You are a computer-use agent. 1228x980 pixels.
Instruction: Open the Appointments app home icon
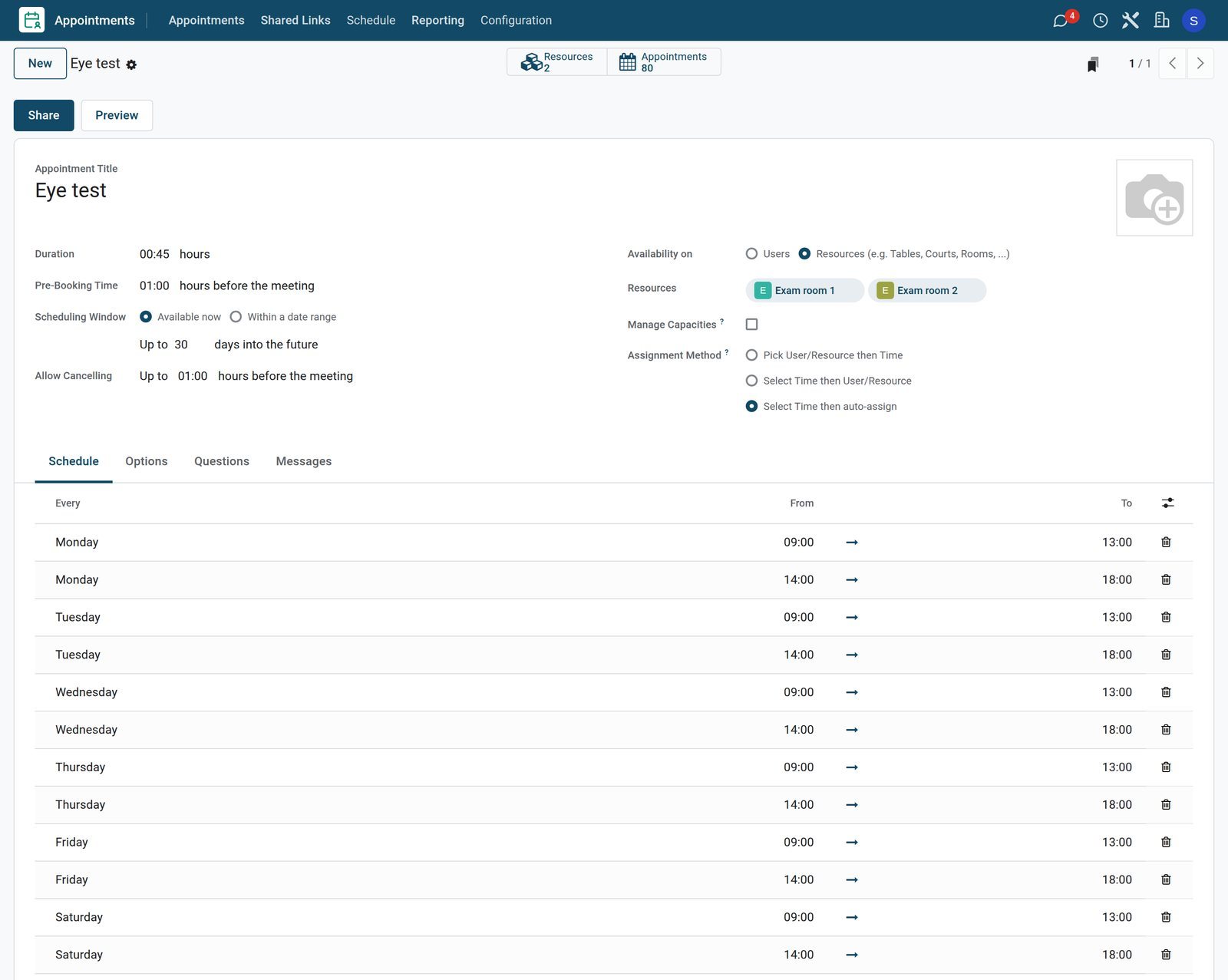tap(31, 20)
